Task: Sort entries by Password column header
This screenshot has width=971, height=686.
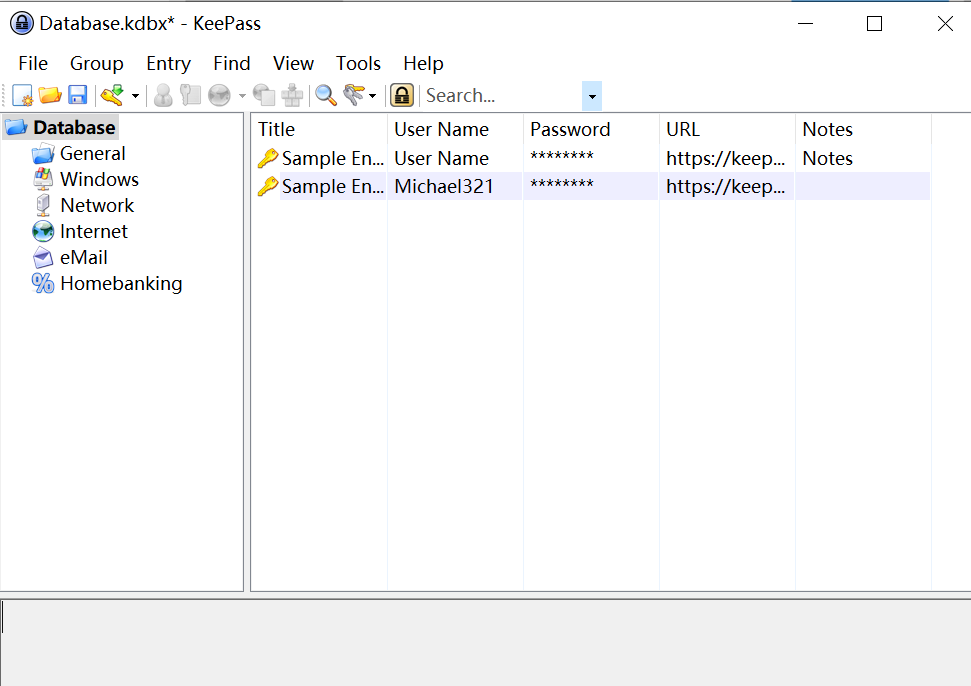Action: pos(591,129)
